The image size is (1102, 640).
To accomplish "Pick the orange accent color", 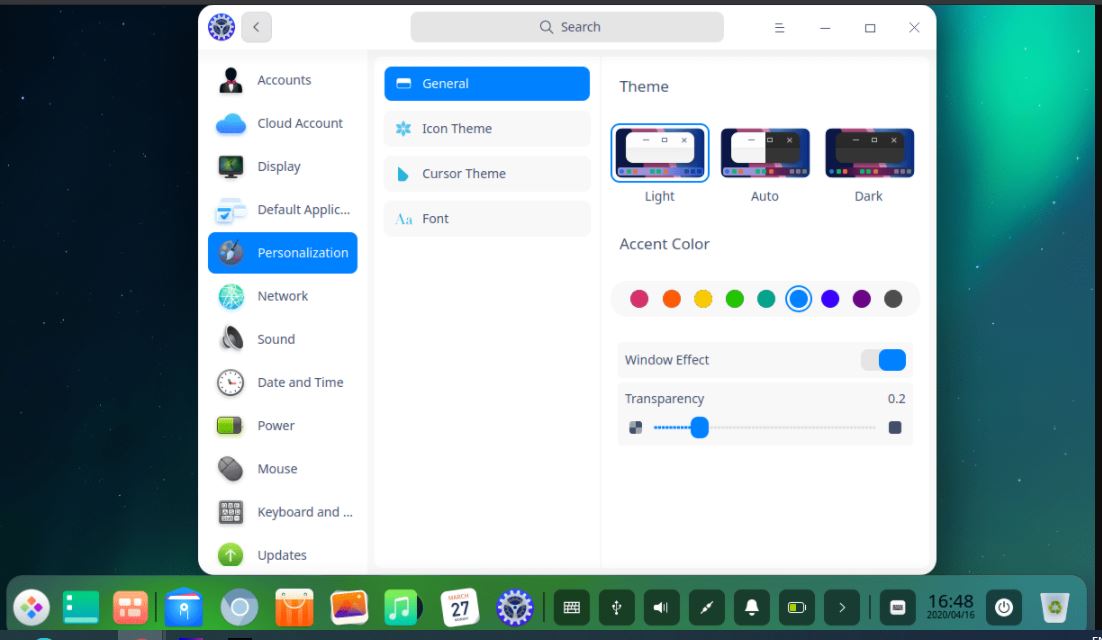I will click(671, 299).
